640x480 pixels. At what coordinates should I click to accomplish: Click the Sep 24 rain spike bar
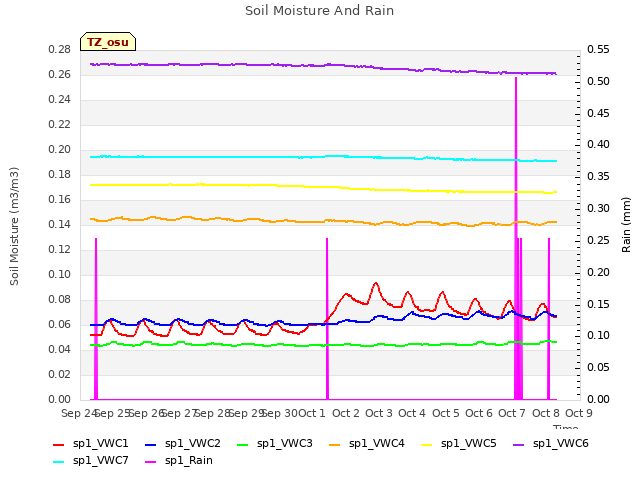[x=96, y=318]
